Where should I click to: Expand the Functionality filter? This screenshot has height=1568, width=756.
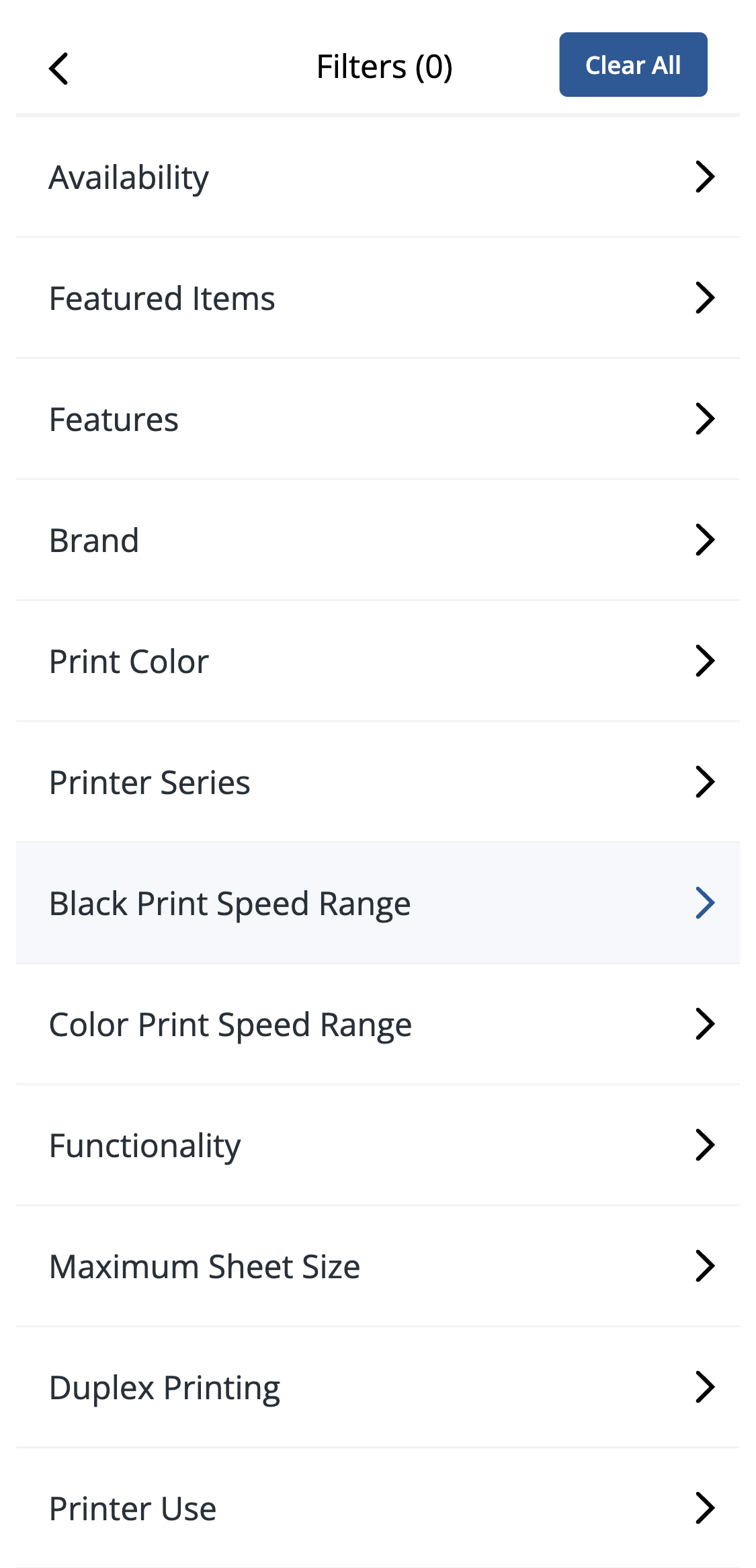pos(705,1145)
